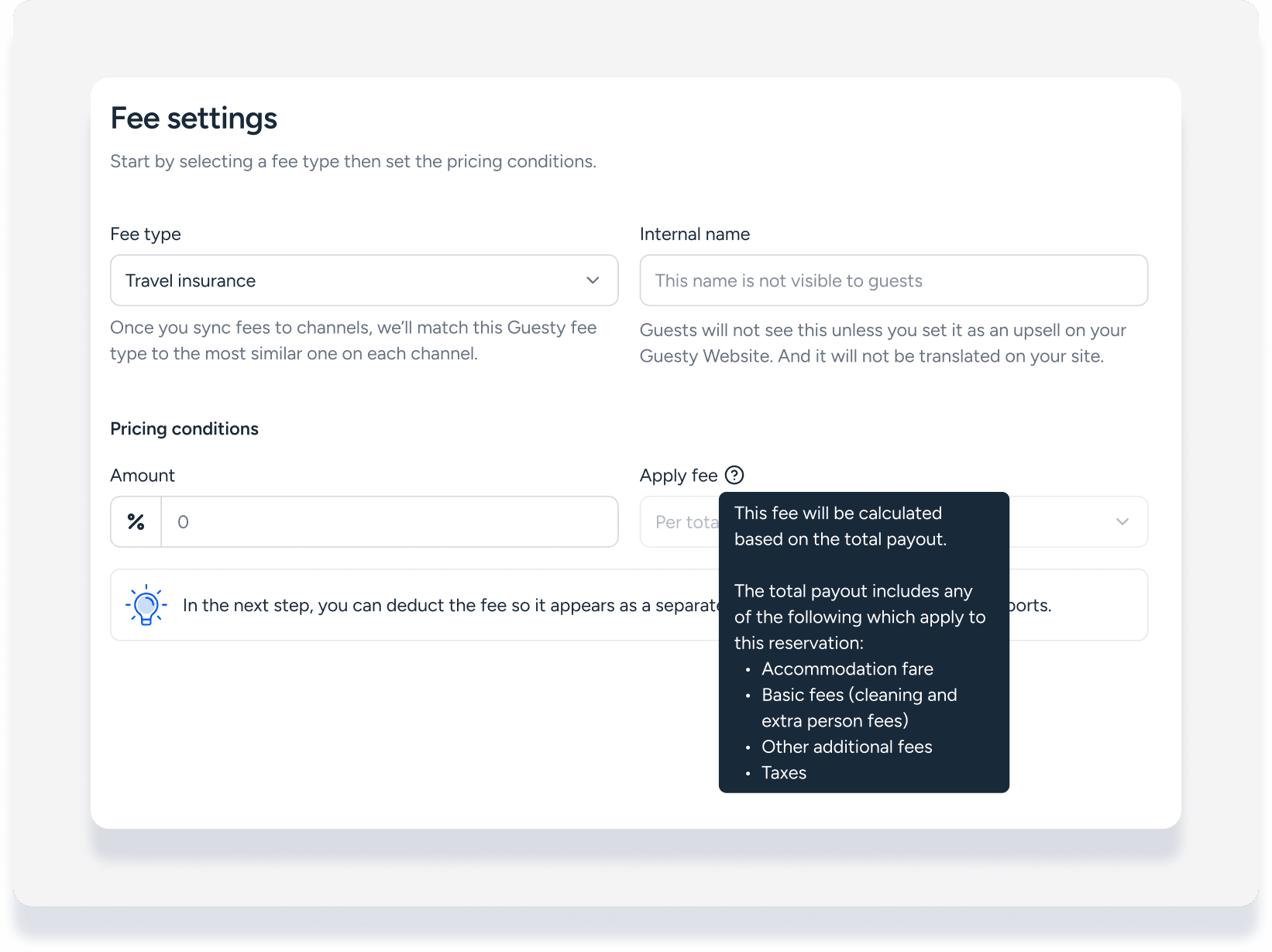Click the 'Fee settings' heading
The height and width of the screenshot is (952, 1272).
(x=194, y=119)
